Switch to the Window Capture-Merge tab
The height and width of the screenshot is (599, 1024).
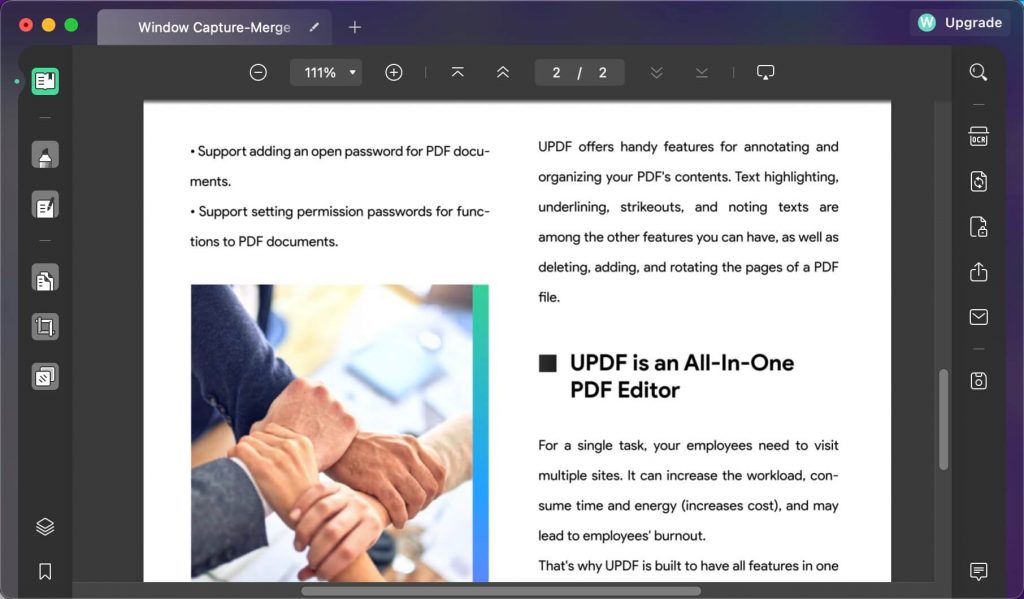click(x=214, y=27)
